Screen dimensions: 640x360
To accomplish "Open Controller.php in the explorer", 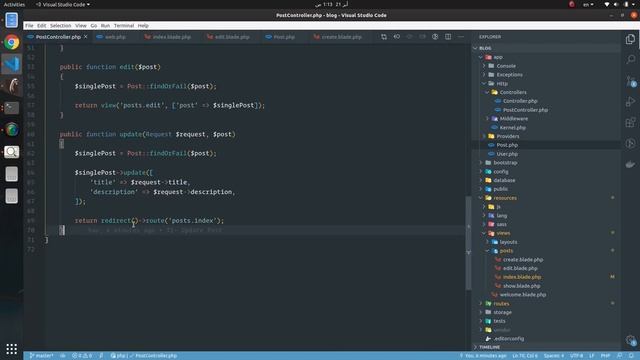I will [x=547, y=101].
